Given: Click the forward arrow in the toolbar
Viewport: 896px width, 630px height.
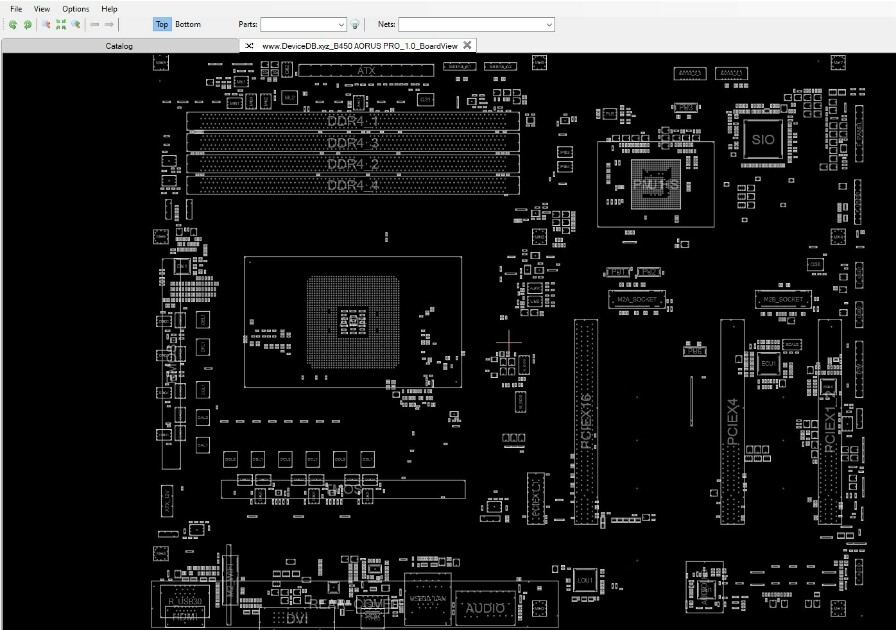Looking at the screenshot, I should tap(109, 25).
